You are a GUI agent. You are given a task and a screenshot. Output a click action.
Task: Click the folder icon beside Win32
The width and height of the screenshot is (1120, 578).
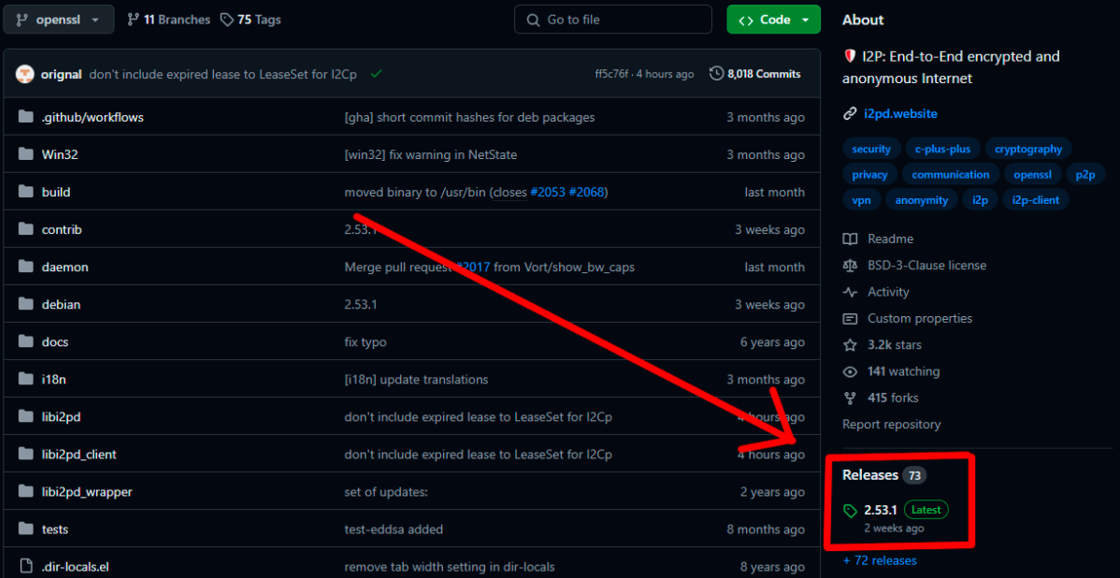26,154
